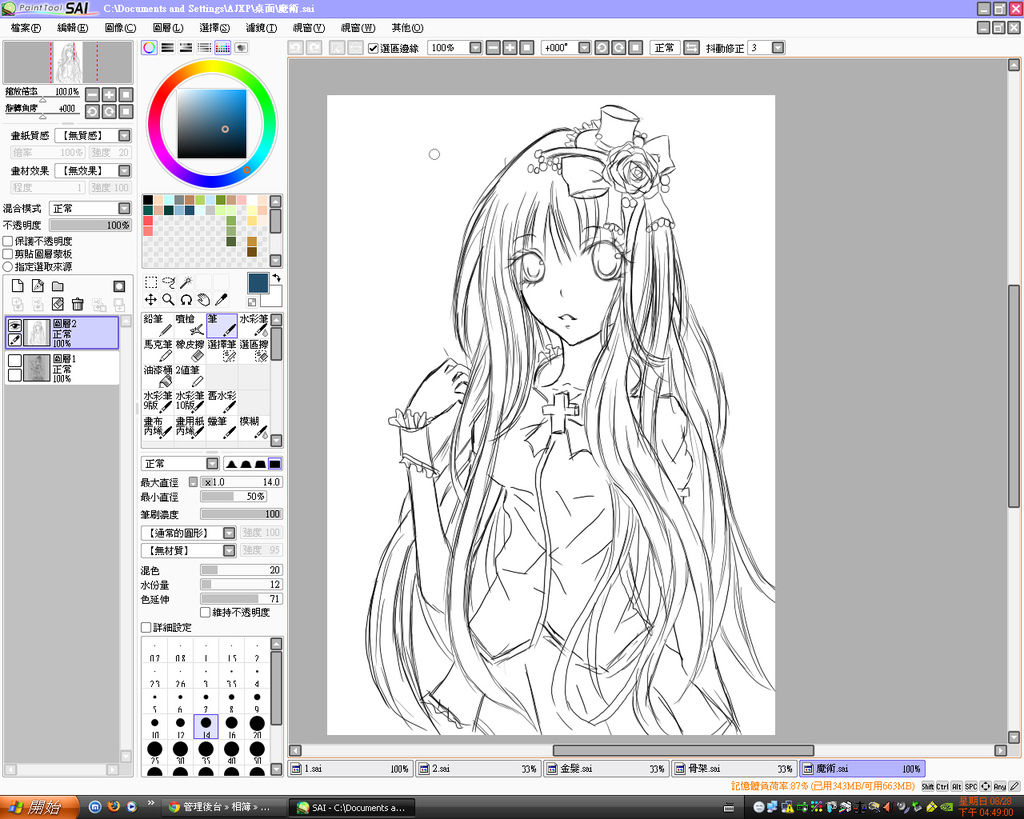
Task: Choose the magic wand tool
Action: [x=186, y=282]
